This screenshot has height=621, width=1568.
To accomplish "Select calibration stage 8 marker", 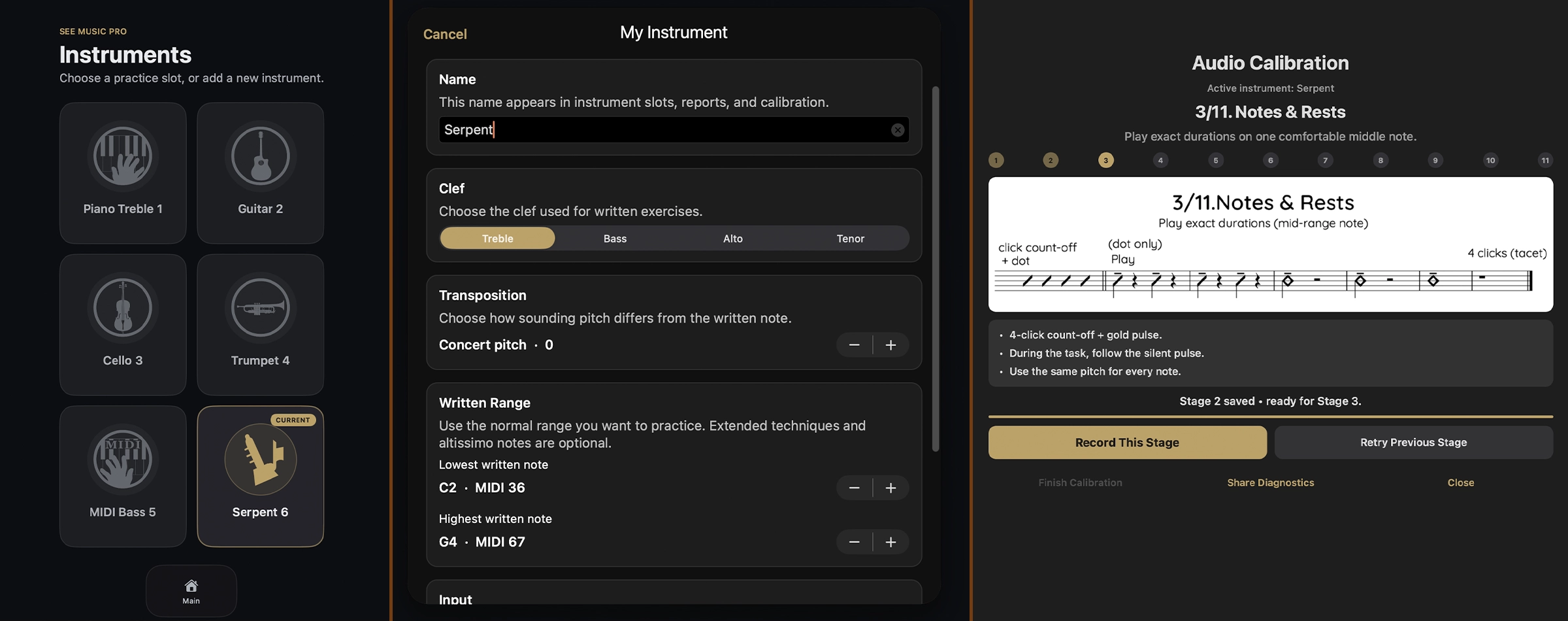I will point(1380,160).
